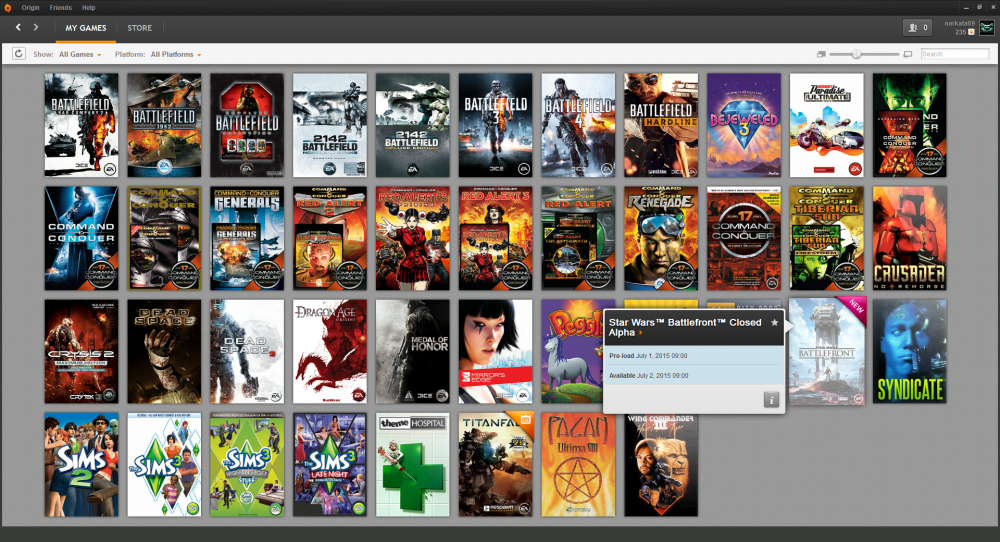Select the Red Alert 2 tile
The image size is (1000, 542).
click(330, 238)
